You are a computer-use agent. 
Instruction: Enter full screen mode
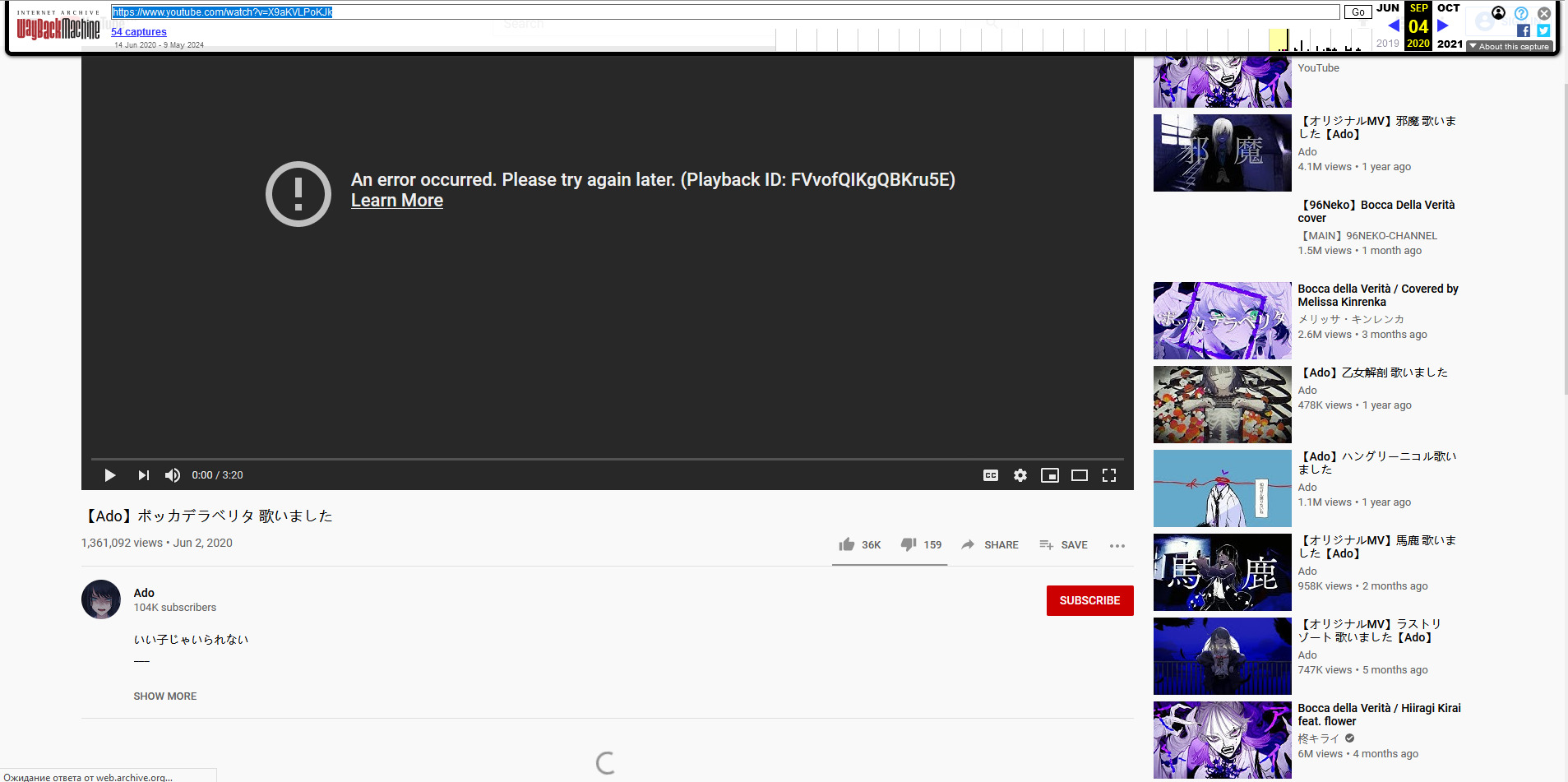click(x=1109, y=475)
